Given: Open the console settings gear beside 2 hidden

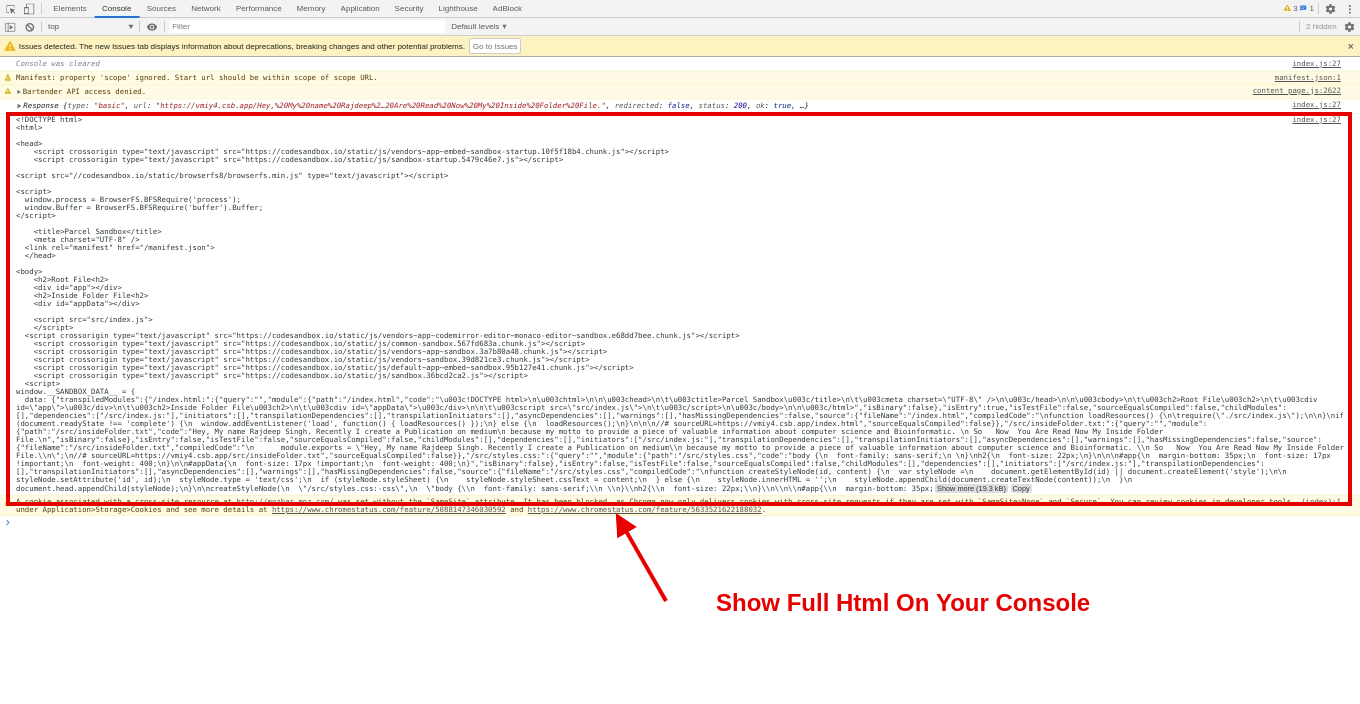Looking at the screenshot, I should click(x=1350, y=27).
